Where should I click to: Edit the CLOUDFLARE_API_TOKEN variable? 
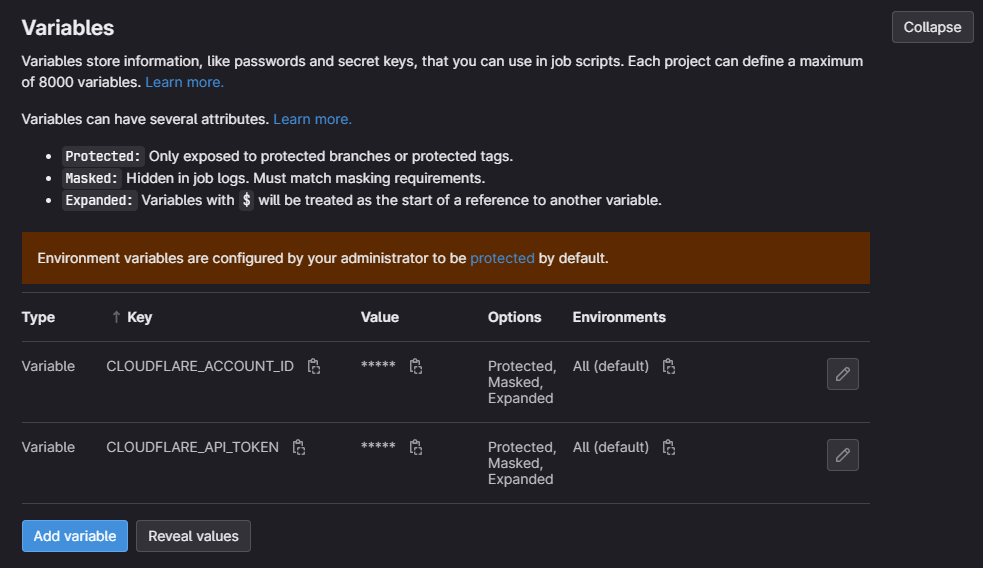click(842, 455)
